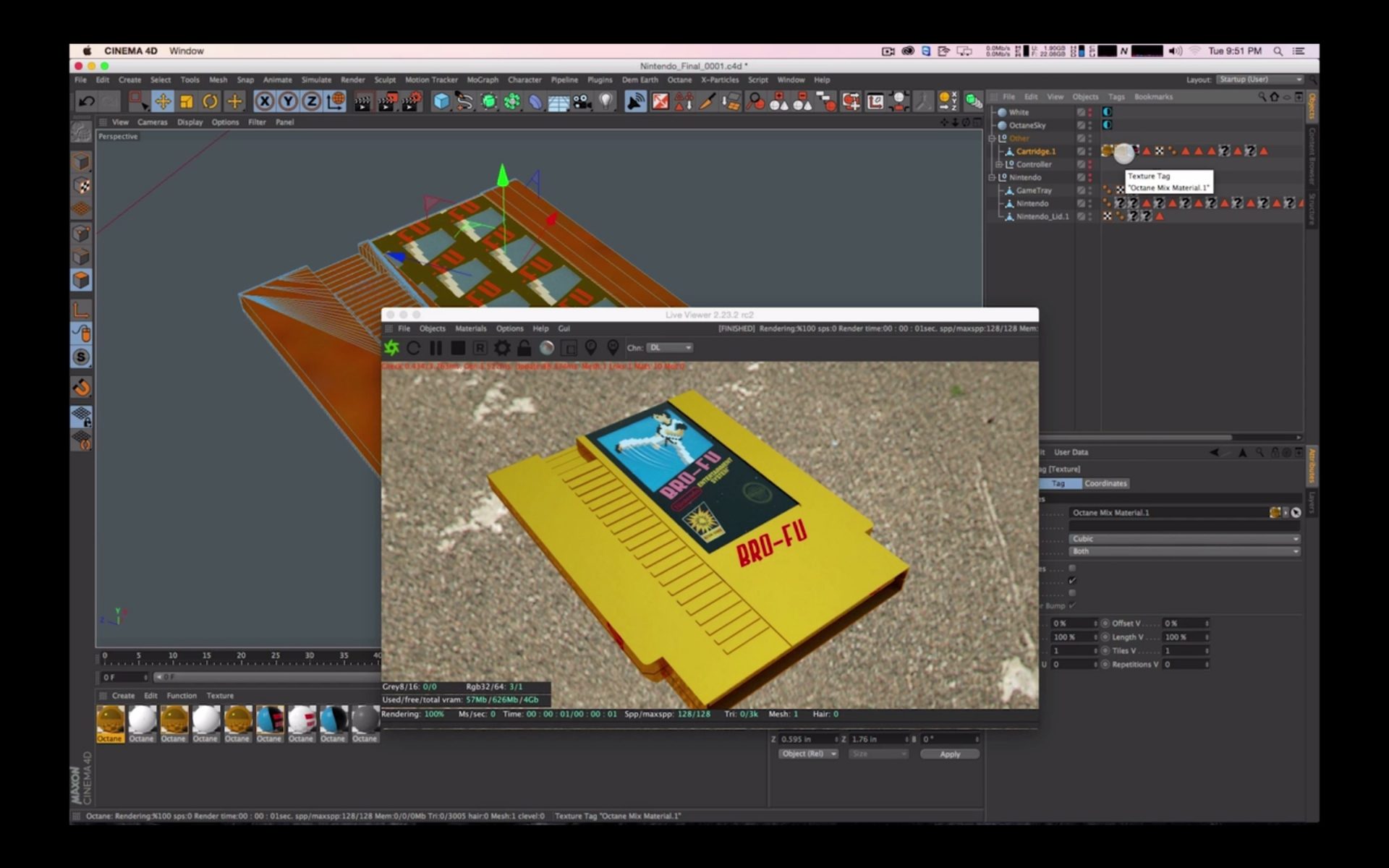1389x868 pixels.
Task: Add a Light object from toolbar
Action: pyautogui.click(x=606, y=101)
